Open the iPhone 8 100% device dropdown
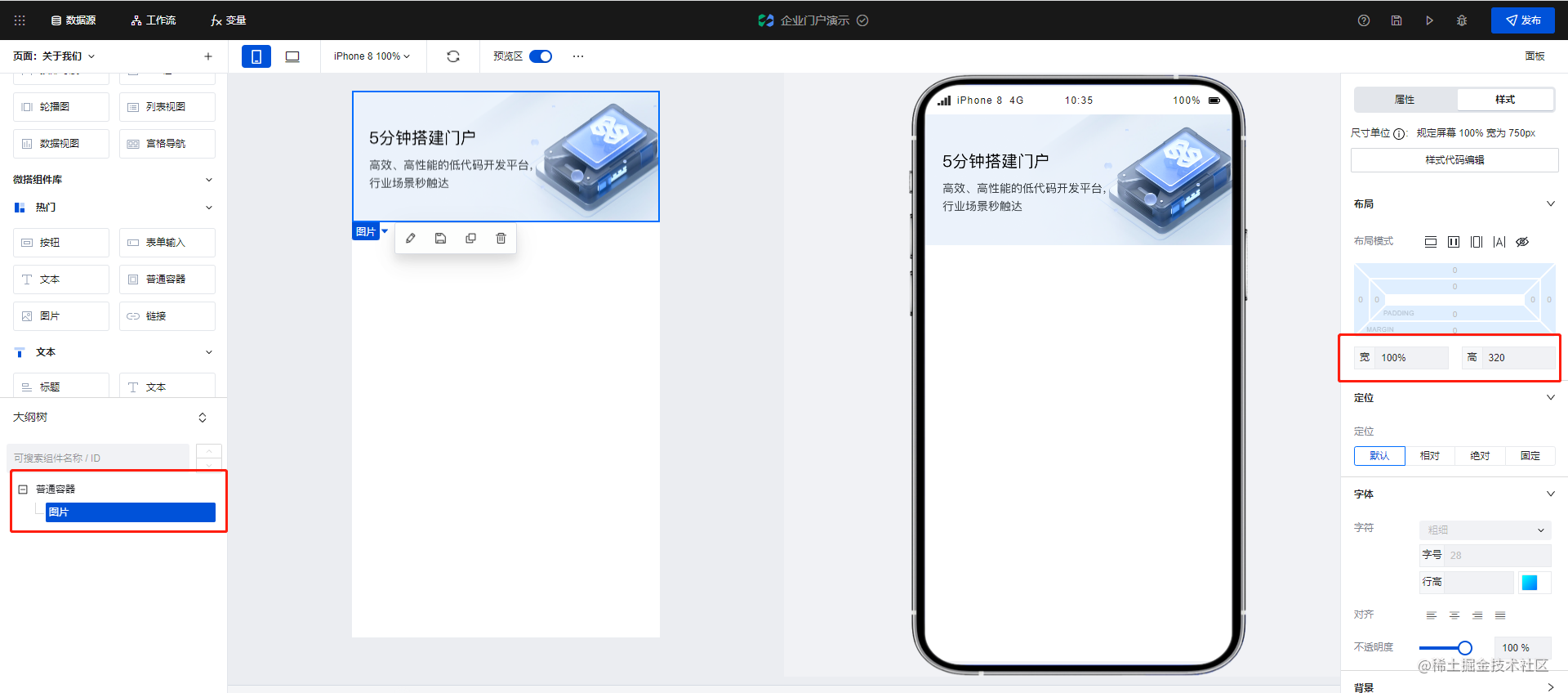The width and height of the screenshot is (1568, 693). [x=372, y=56]
